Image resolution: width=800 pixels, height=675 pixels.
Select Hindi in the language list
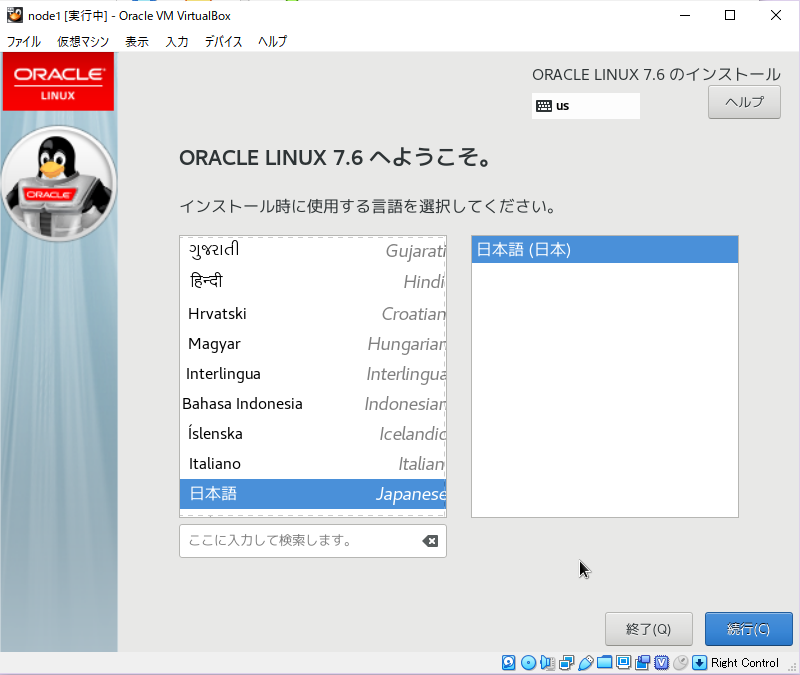[313, 281]
